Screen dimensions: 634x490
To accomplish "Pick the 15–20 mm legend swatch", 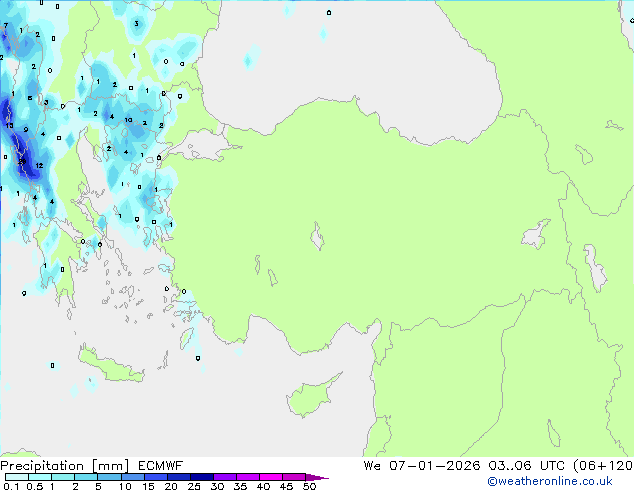I will (x=155, y=477).
